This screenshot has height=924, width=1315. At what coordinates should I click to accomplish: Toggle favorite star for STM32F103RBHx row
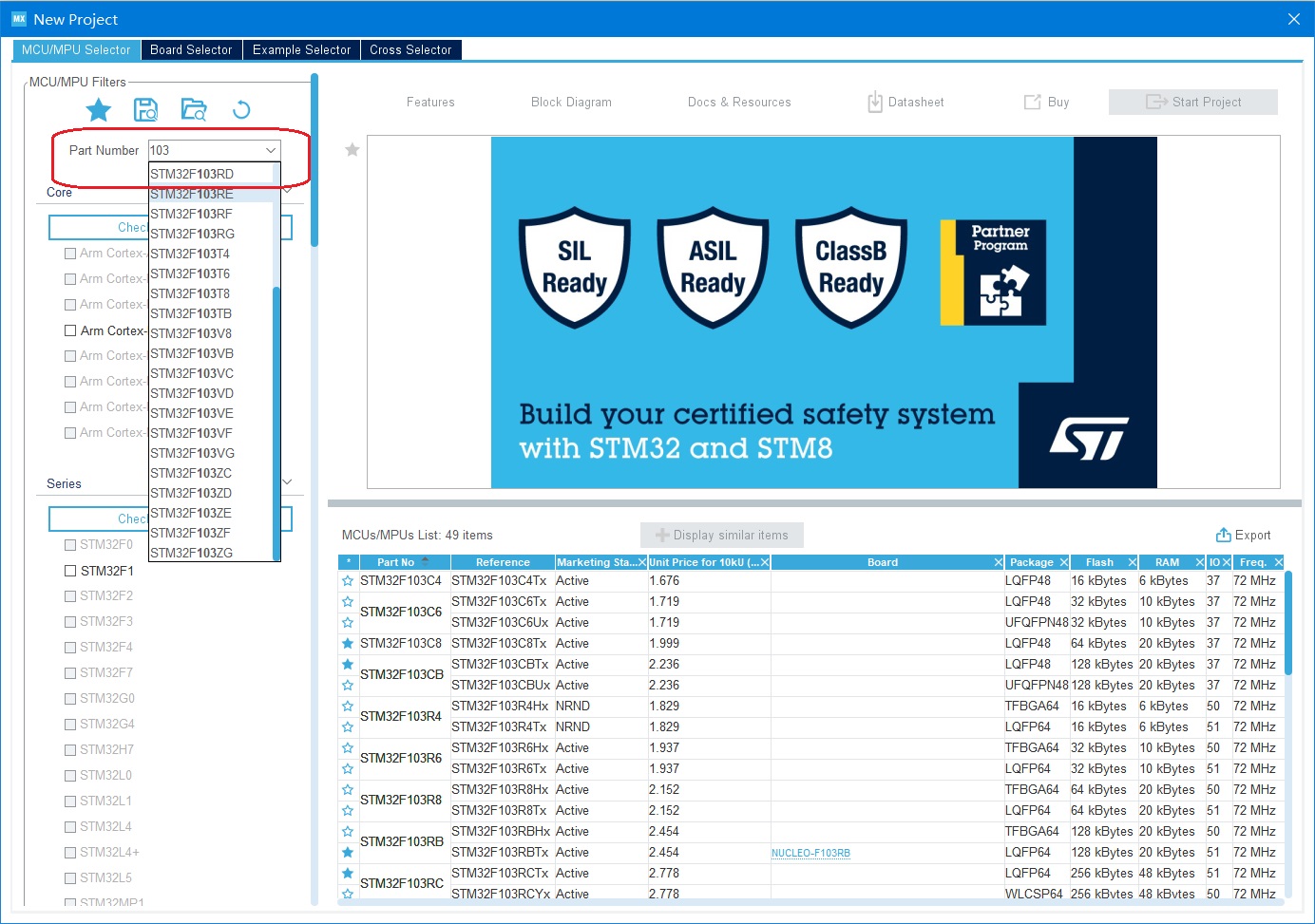[348, 832]
